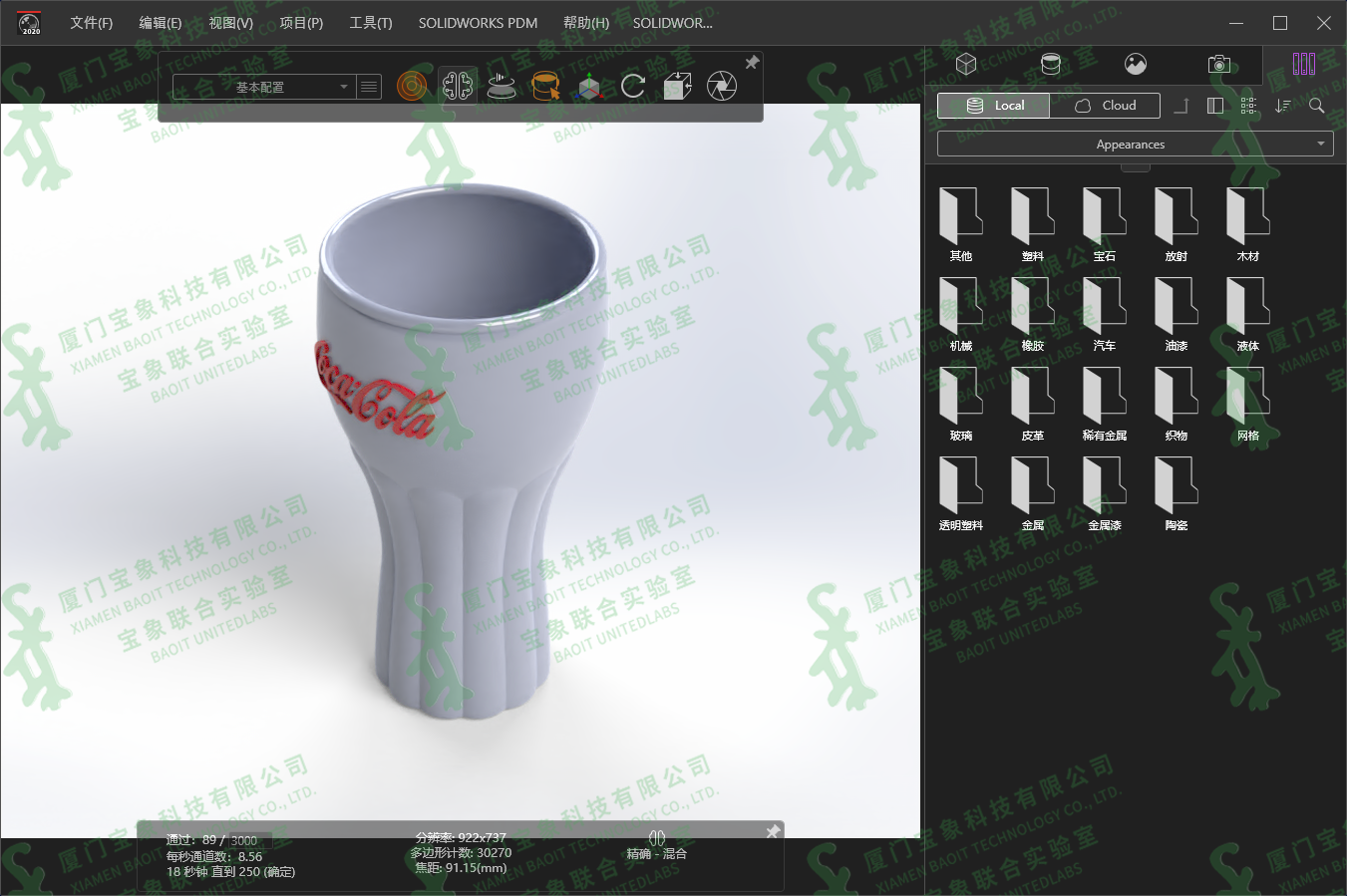
Task: Open the 项目(P) menu
Action: (301, 23)
